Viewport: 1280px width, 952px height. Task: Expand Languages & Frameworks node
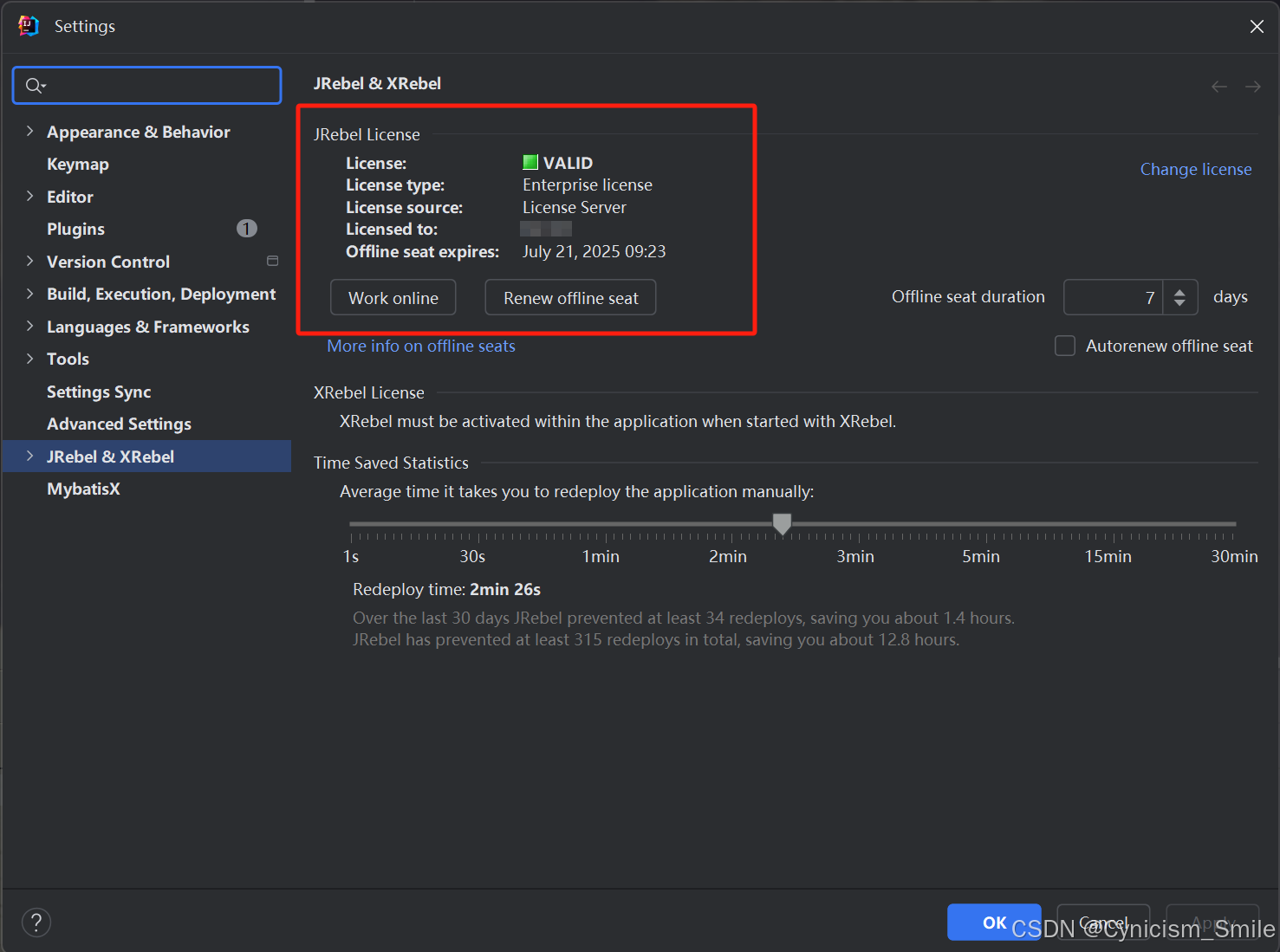point(29,326)
